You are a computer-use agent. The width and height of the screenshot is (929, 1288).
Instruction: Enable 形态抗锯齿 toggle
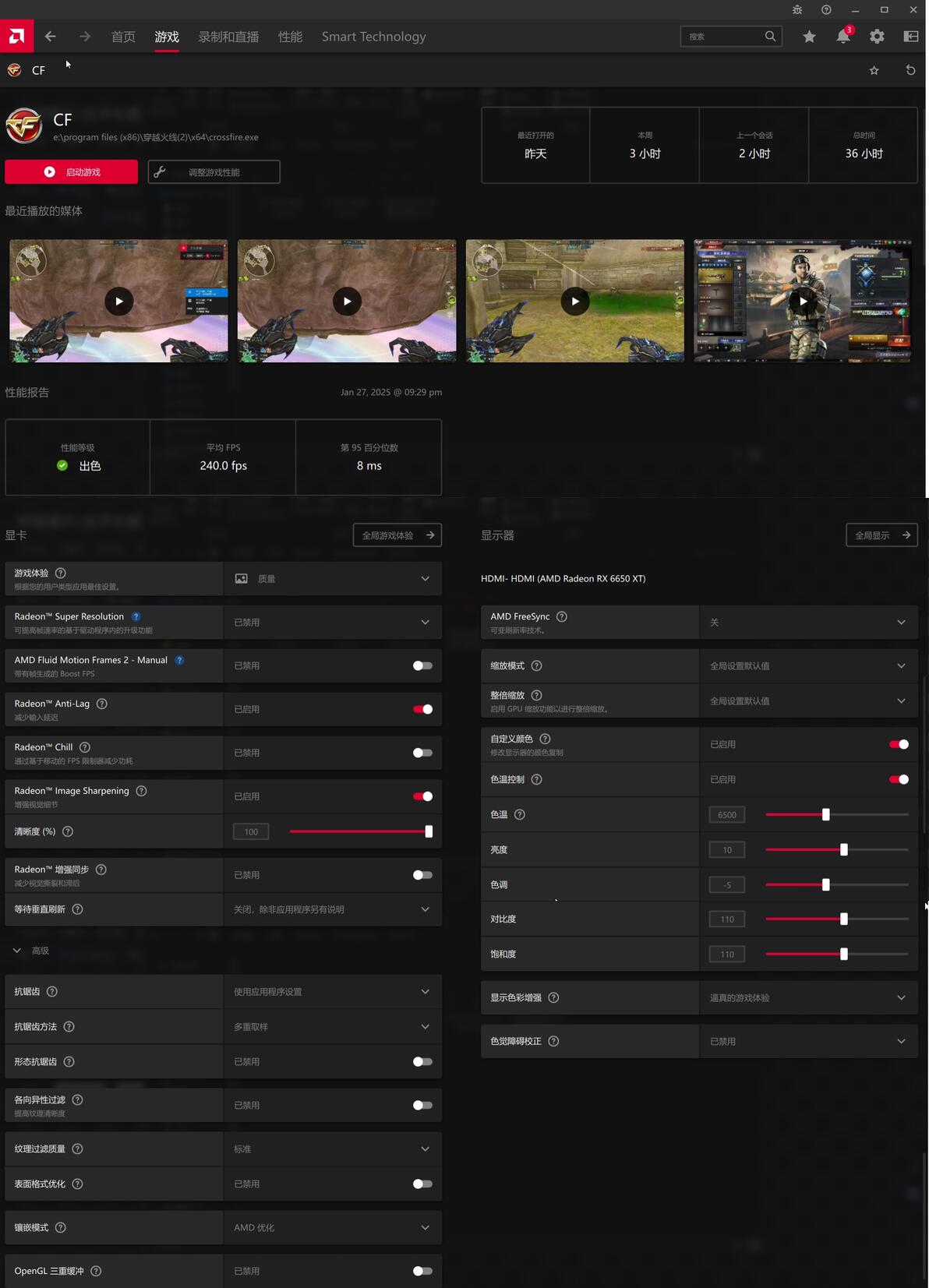point(422,1061)
